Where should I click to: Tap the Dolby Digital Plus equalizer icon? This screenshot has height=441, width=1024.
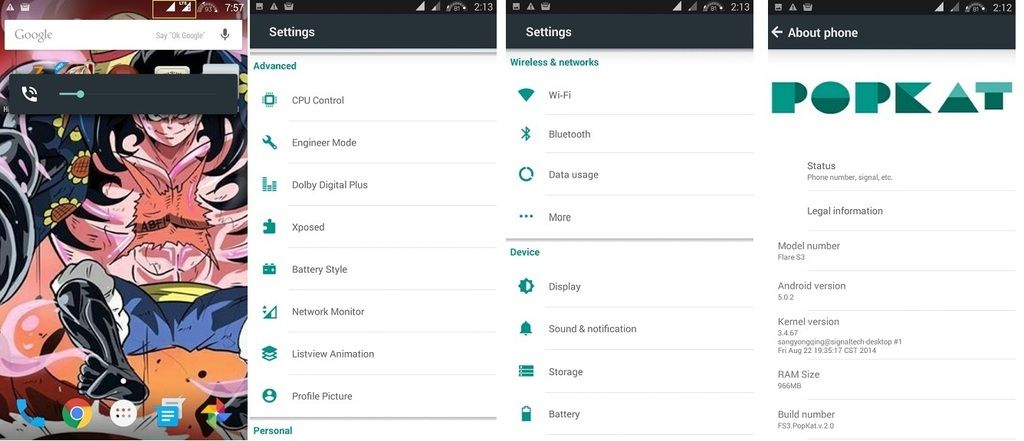tap(269, 184)
